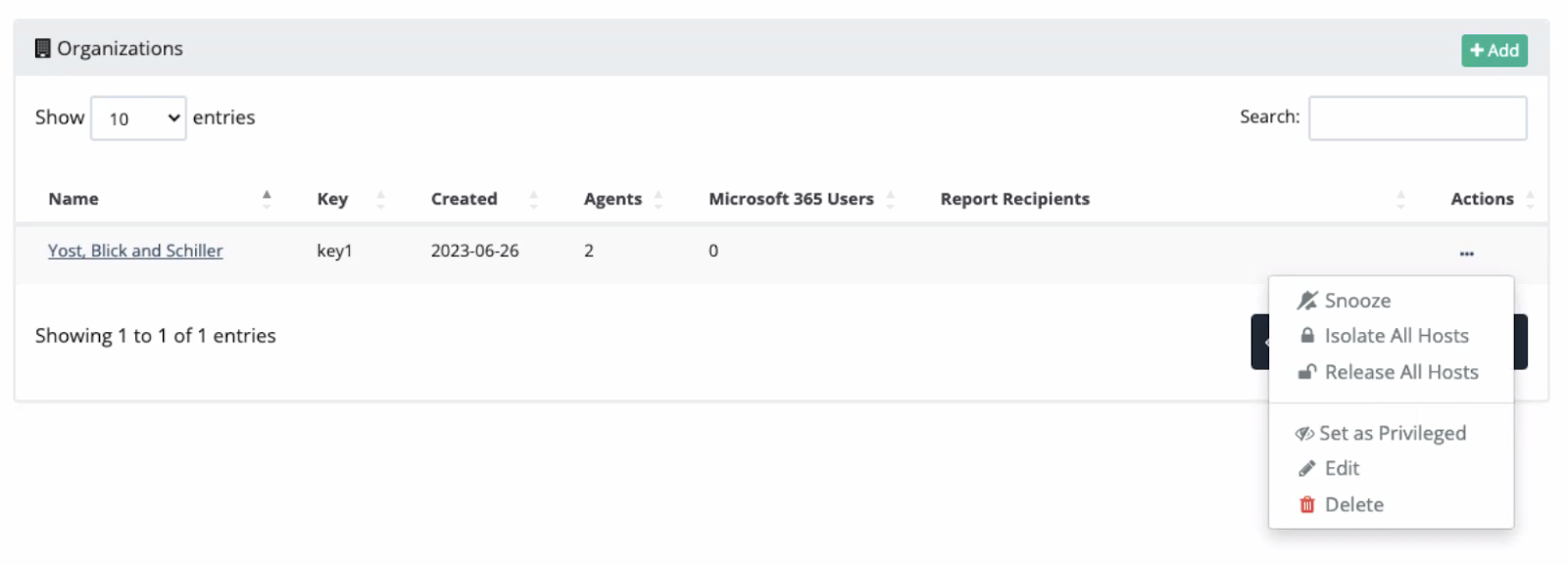
Task: Choose Set as Privileged option
Action: point(1392,434)
